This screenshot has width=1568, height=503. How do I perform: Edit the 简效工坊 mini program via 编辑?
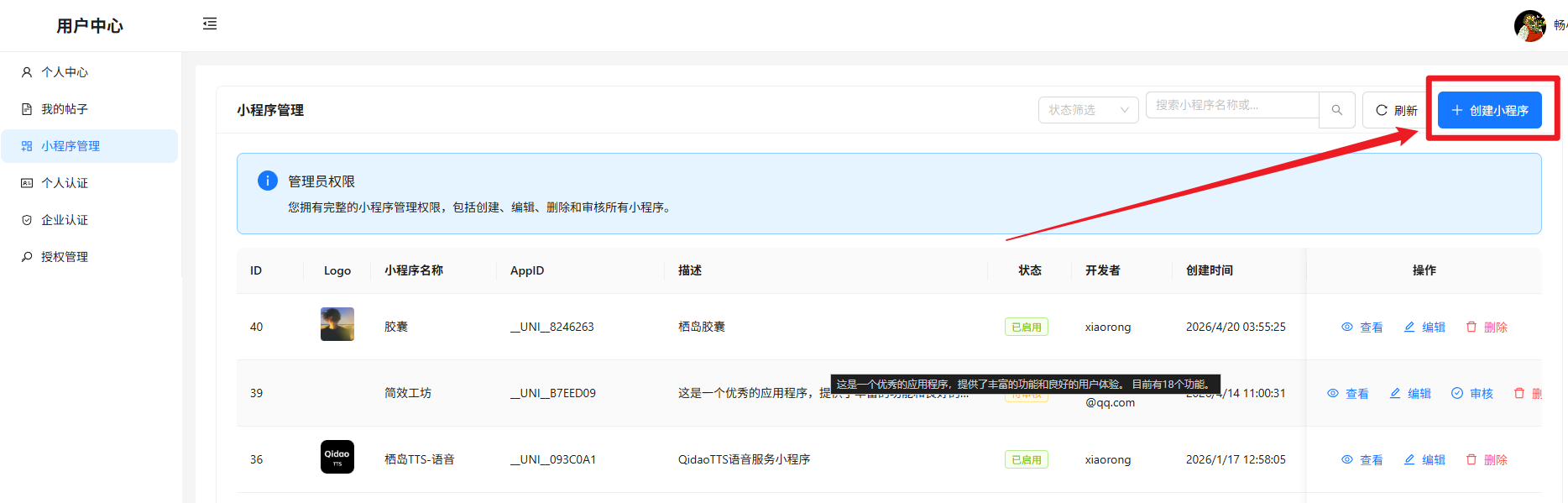tap(1410, 393)
